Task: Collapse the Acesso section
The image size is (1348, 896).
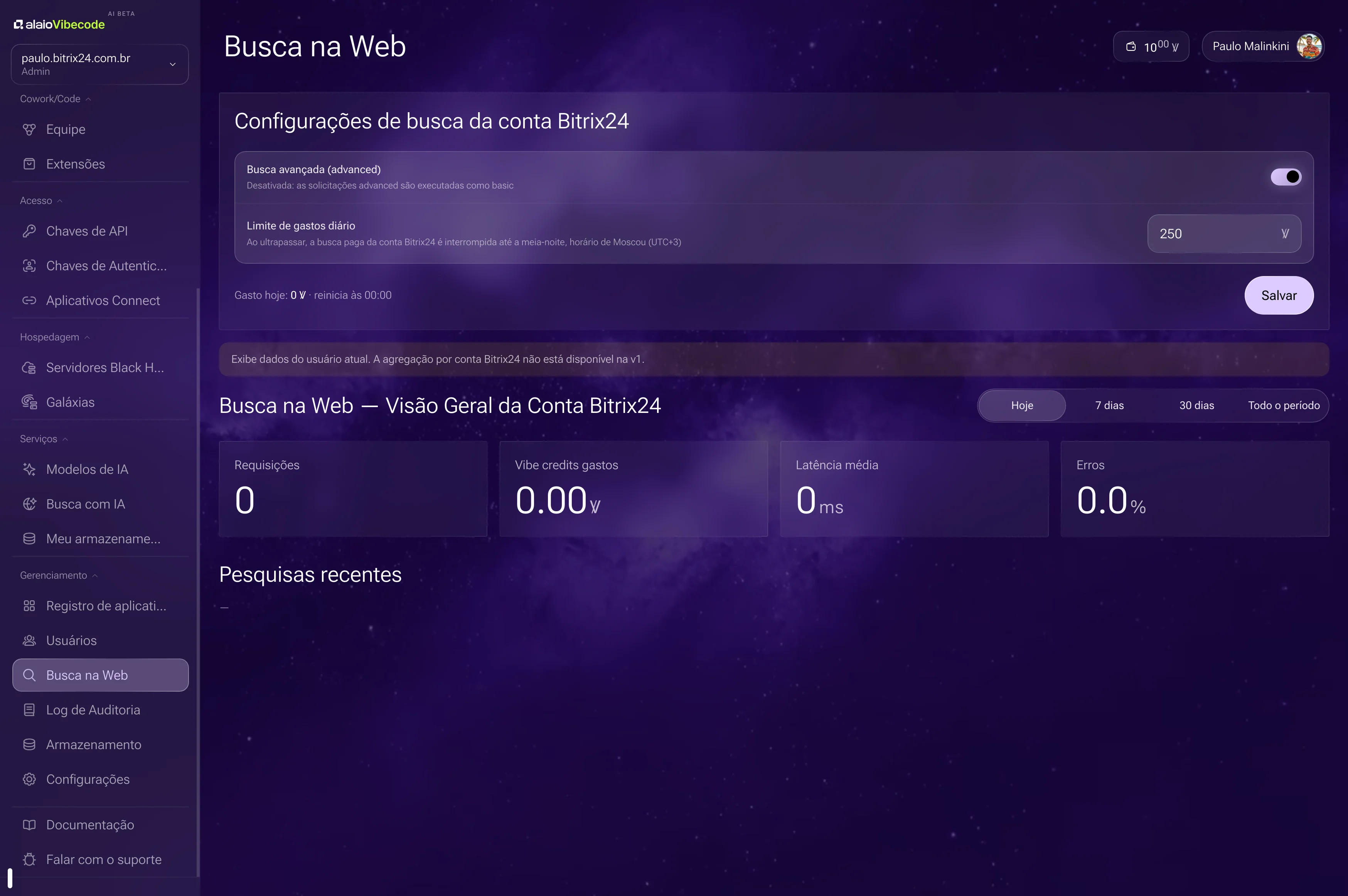Action: pos(41,200)
